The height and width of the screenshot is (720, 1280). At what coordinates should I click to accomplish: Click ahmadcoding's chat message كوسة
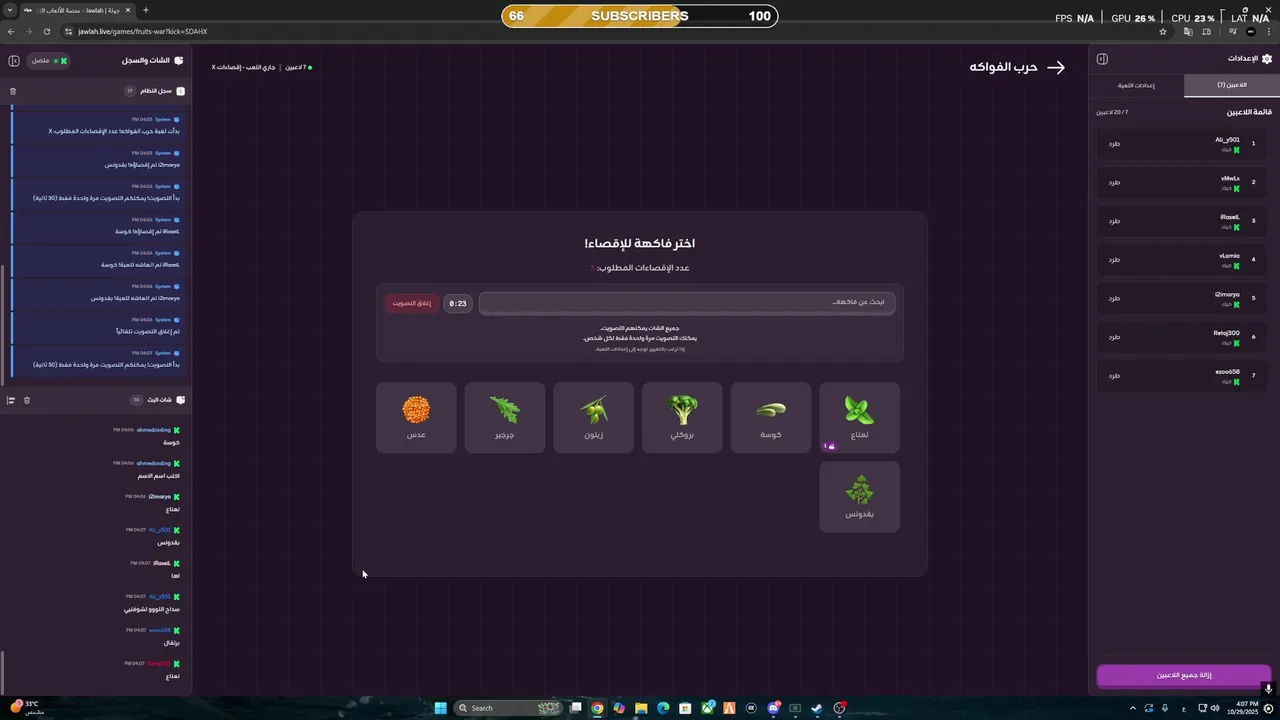click(172, 442)
